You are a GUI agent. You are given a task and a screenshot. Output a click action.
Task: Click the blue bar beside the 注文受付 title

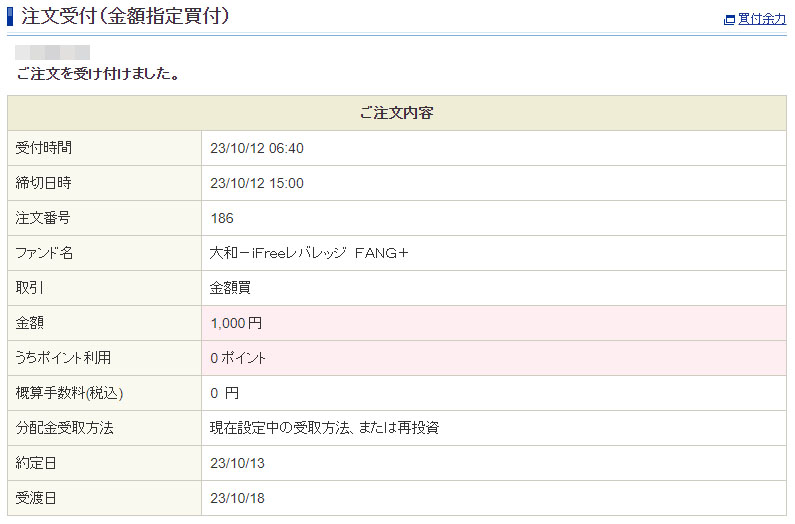(x=11, y=16)
